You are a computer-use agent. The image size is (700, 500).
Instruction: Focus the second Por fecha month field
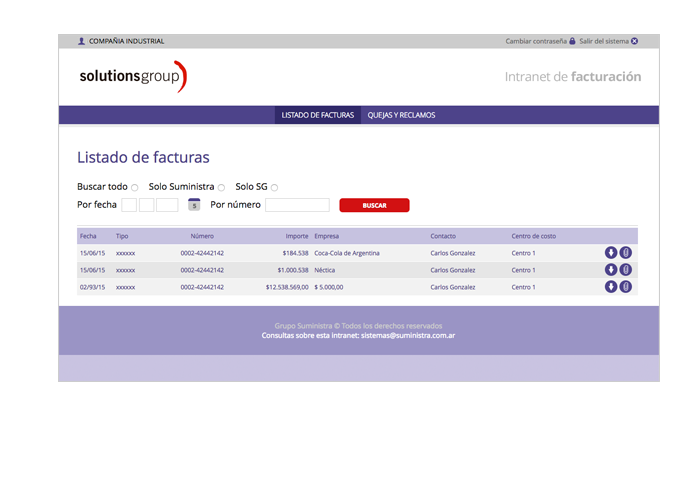(146, 205)
